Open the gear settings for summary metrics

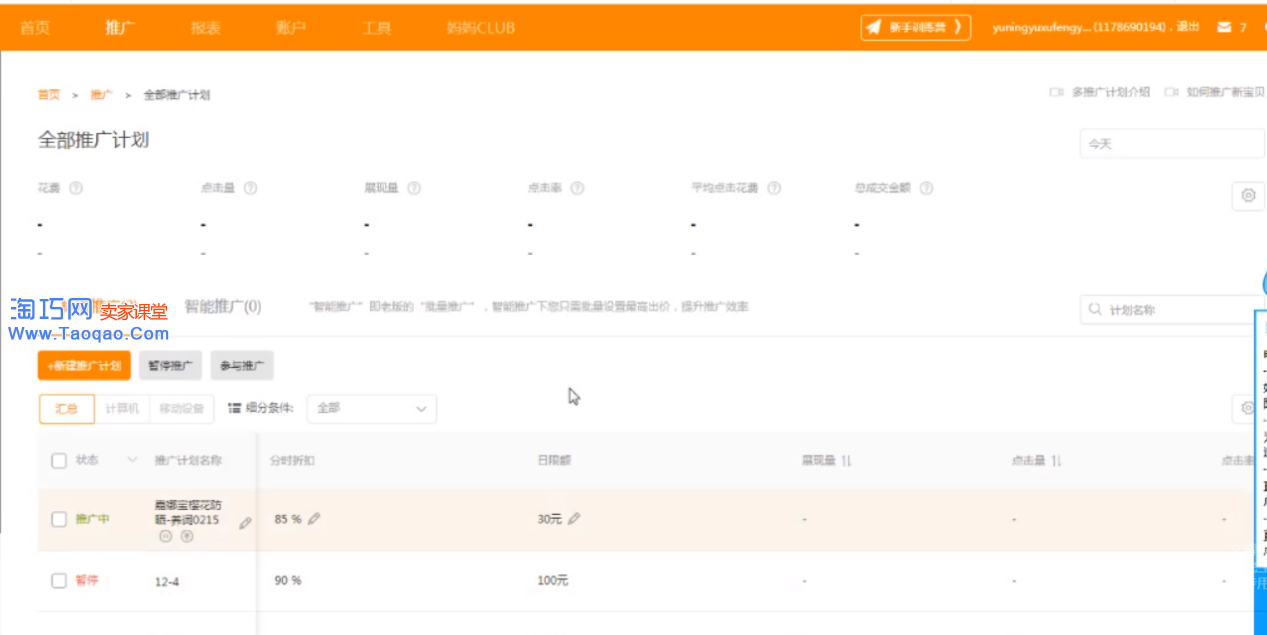(1248, 196)
